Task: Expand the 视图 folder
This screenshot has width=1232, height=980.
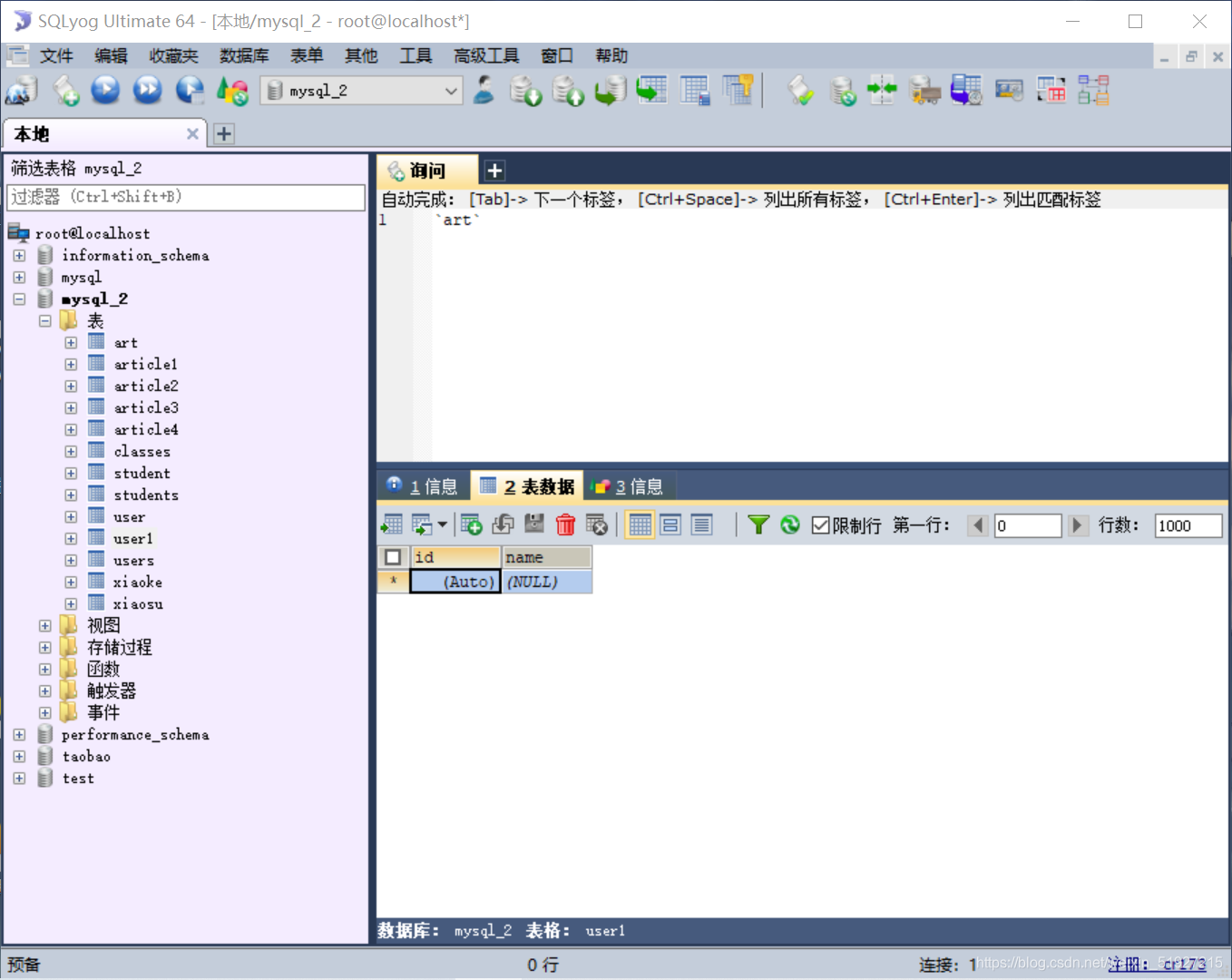Action: coord(44,626)
